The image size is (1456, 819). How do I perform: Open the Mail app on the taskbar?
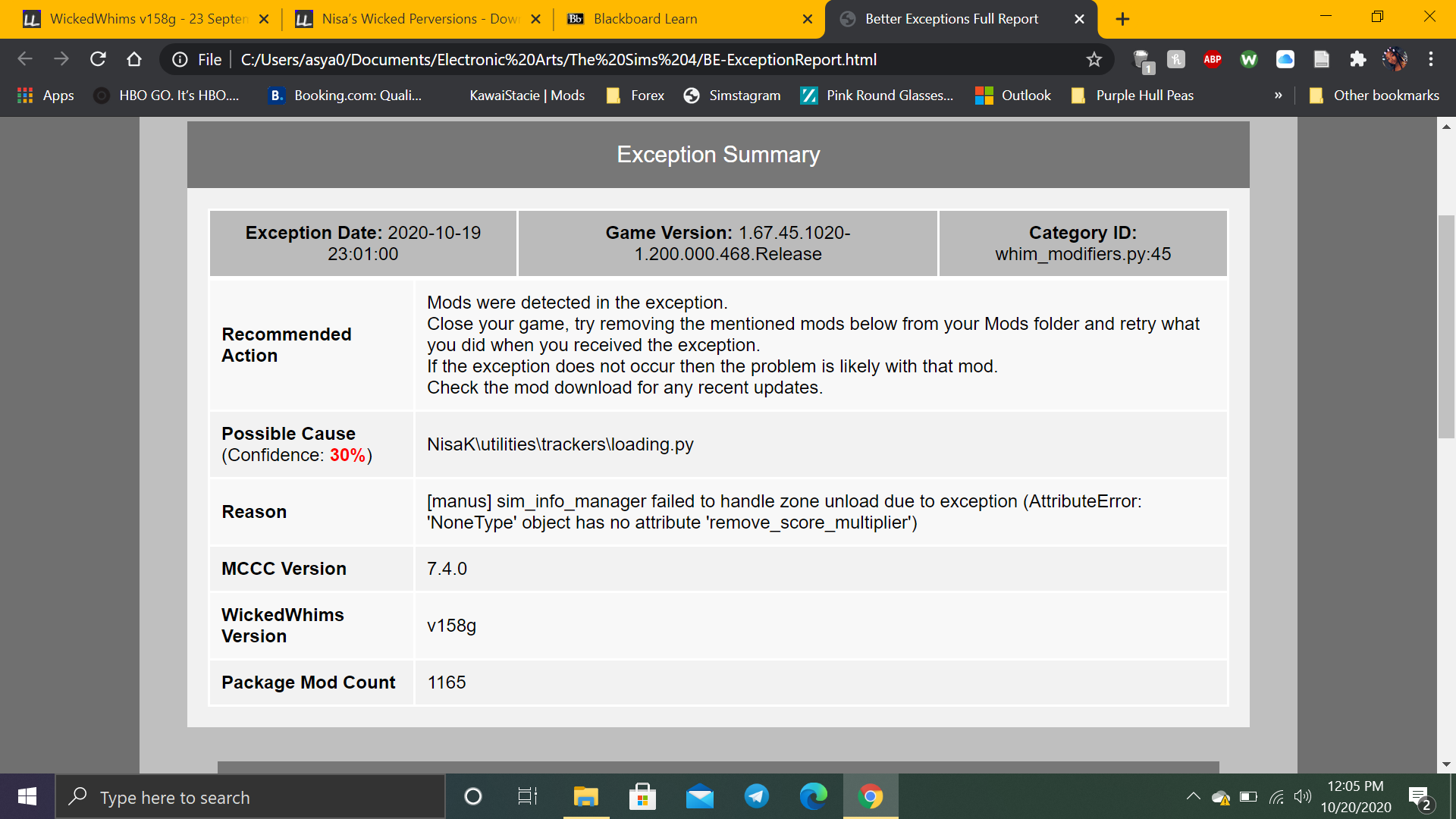[x=699, y=796]
